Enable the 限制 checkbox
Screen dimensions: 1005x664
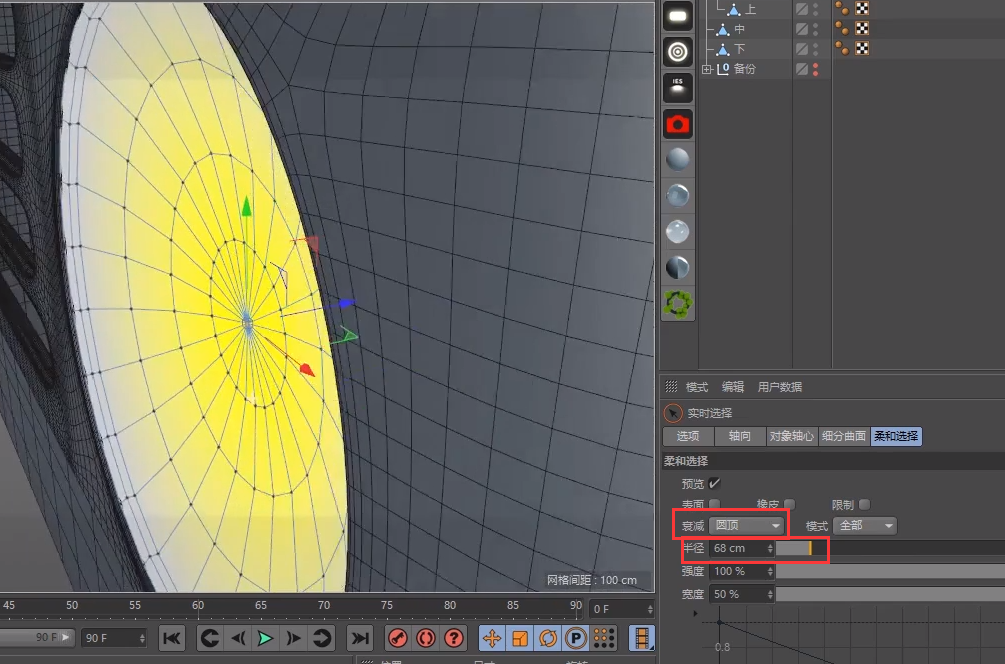point(864,504)
